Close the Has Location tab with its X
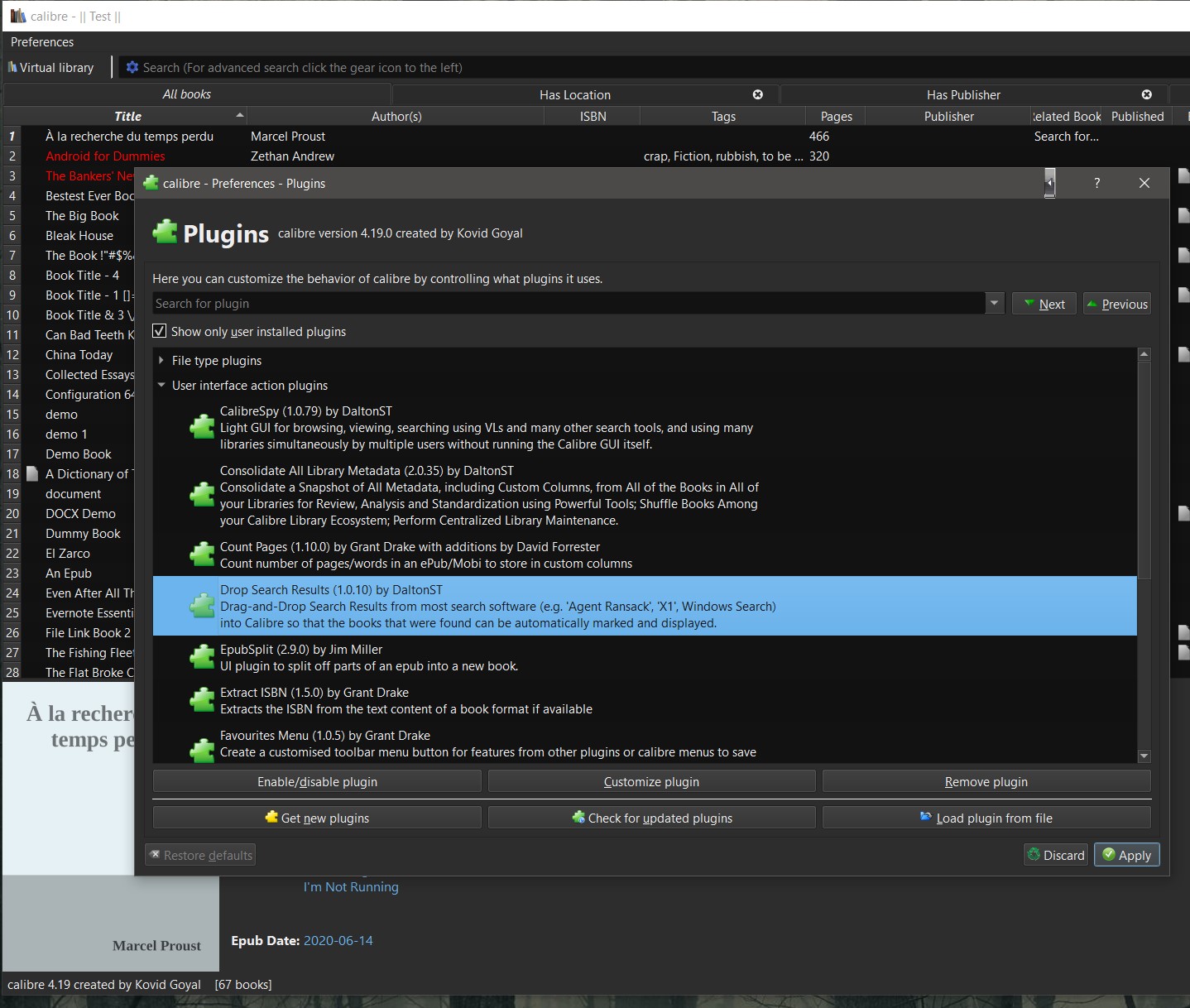 [757, 94]
